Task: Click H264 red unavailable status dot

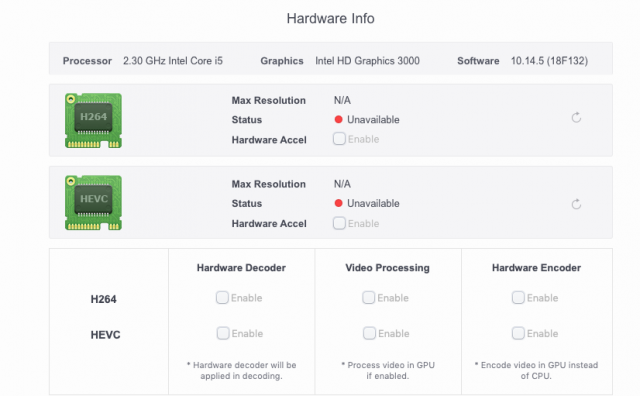Action: click(338, 120)
